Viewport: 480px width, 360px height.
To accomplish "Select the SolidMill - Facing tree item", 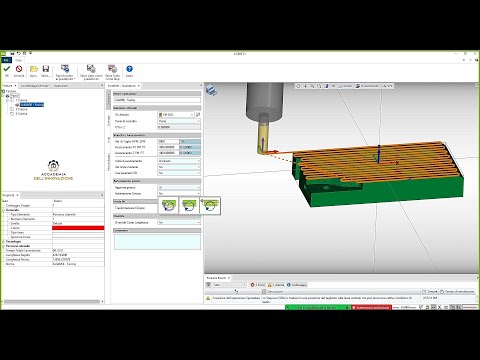I will [32, 105].
